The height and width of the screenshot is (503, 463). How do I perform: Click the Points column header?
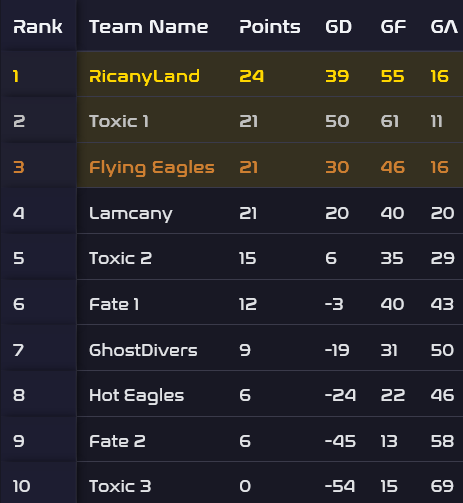(x=270, y=27)
